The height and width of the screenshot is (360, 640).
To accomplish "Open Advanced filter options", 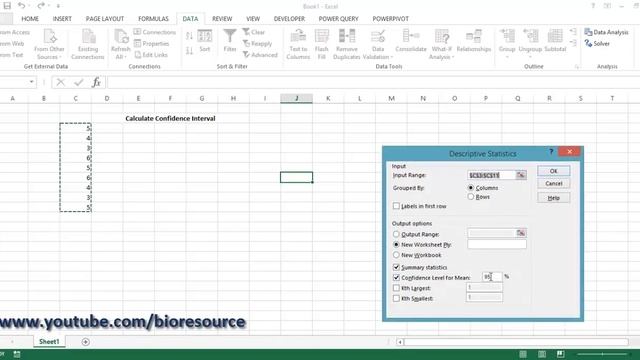I will pos(260,55).
